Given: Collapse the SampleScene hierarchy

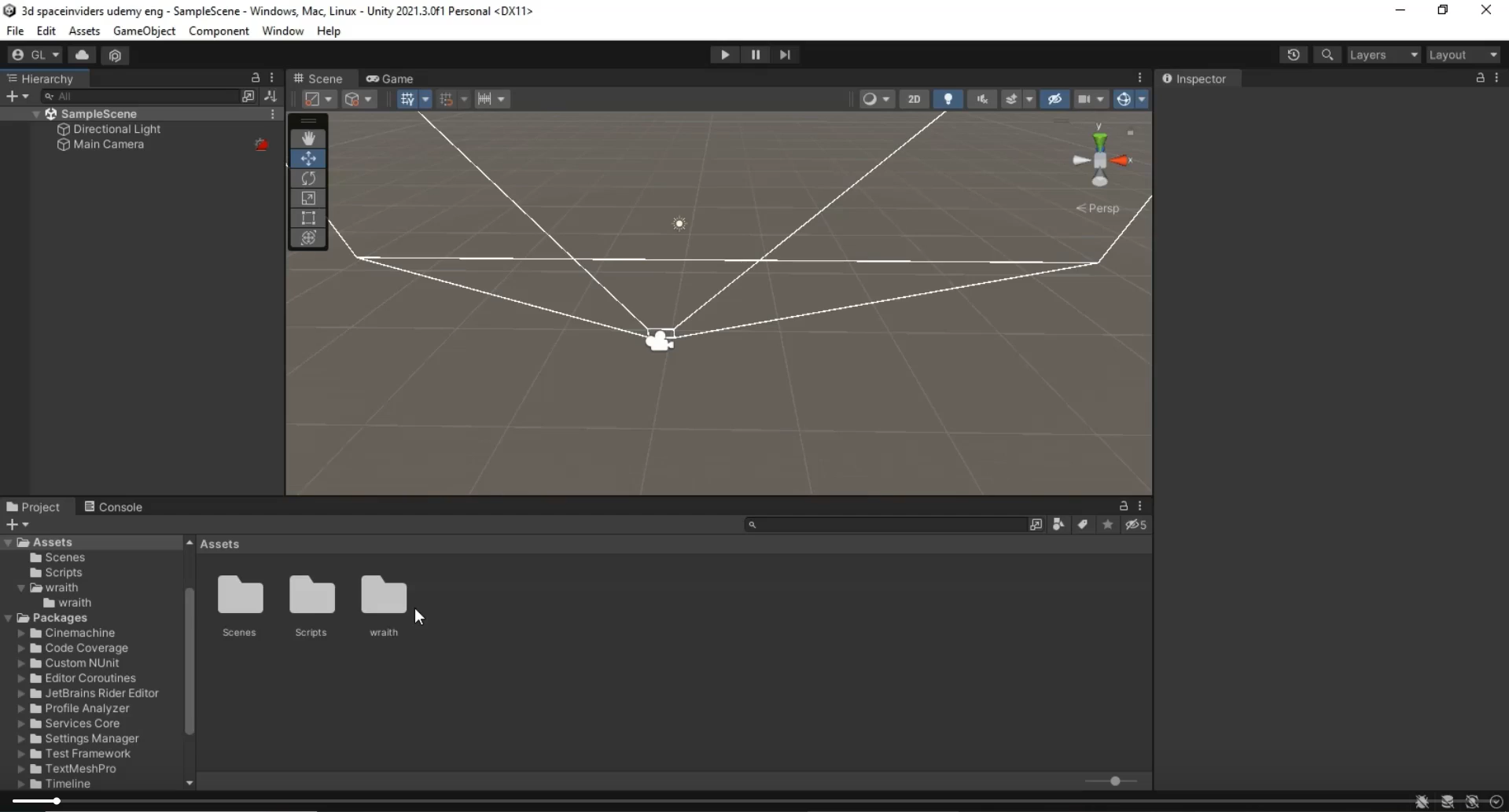Looking at the screenshot, I should click(x=36, y=114).
